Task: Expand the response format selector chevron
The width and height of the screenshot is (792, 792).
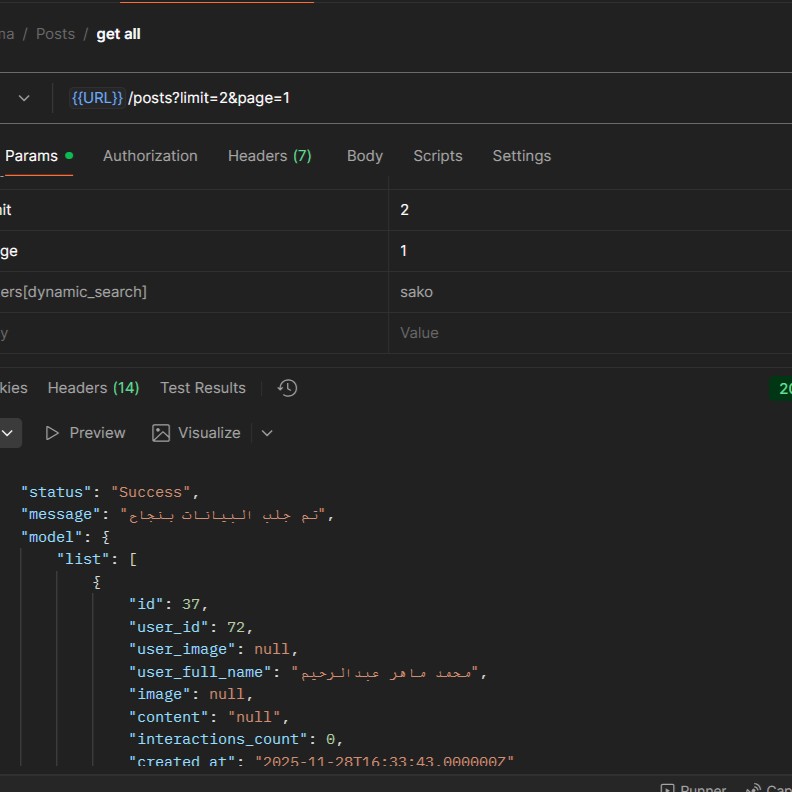Action: point(8,433)
